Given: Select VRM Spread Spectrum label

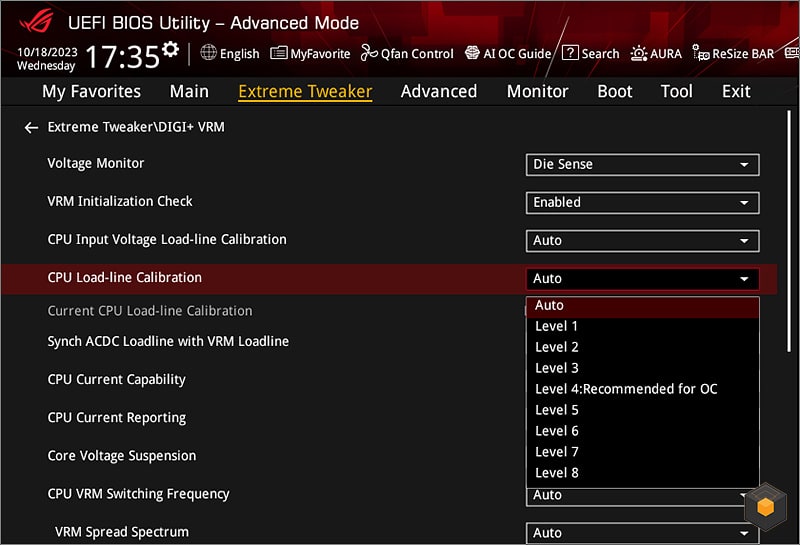Looking at the screenshot, I should (x=121, y=532).
